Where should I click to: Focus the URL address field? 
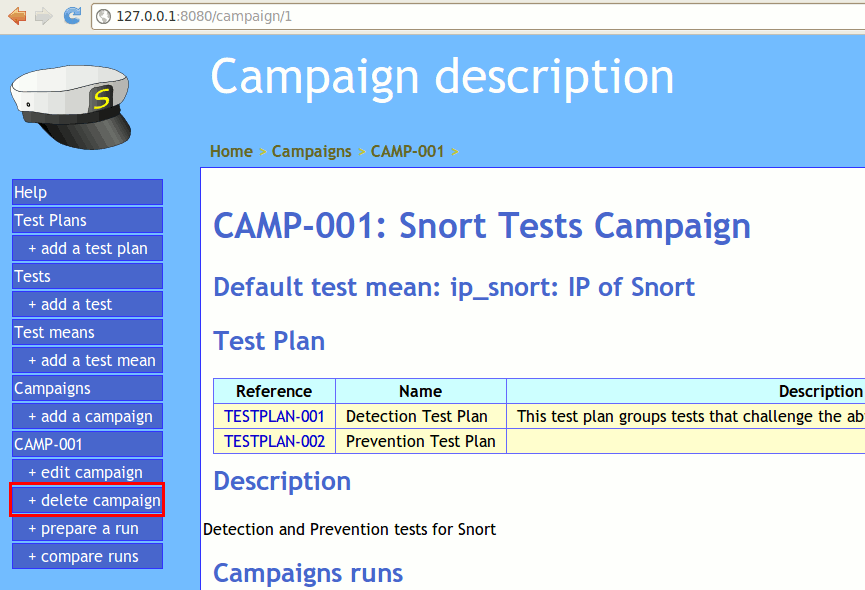click(400, 17)
